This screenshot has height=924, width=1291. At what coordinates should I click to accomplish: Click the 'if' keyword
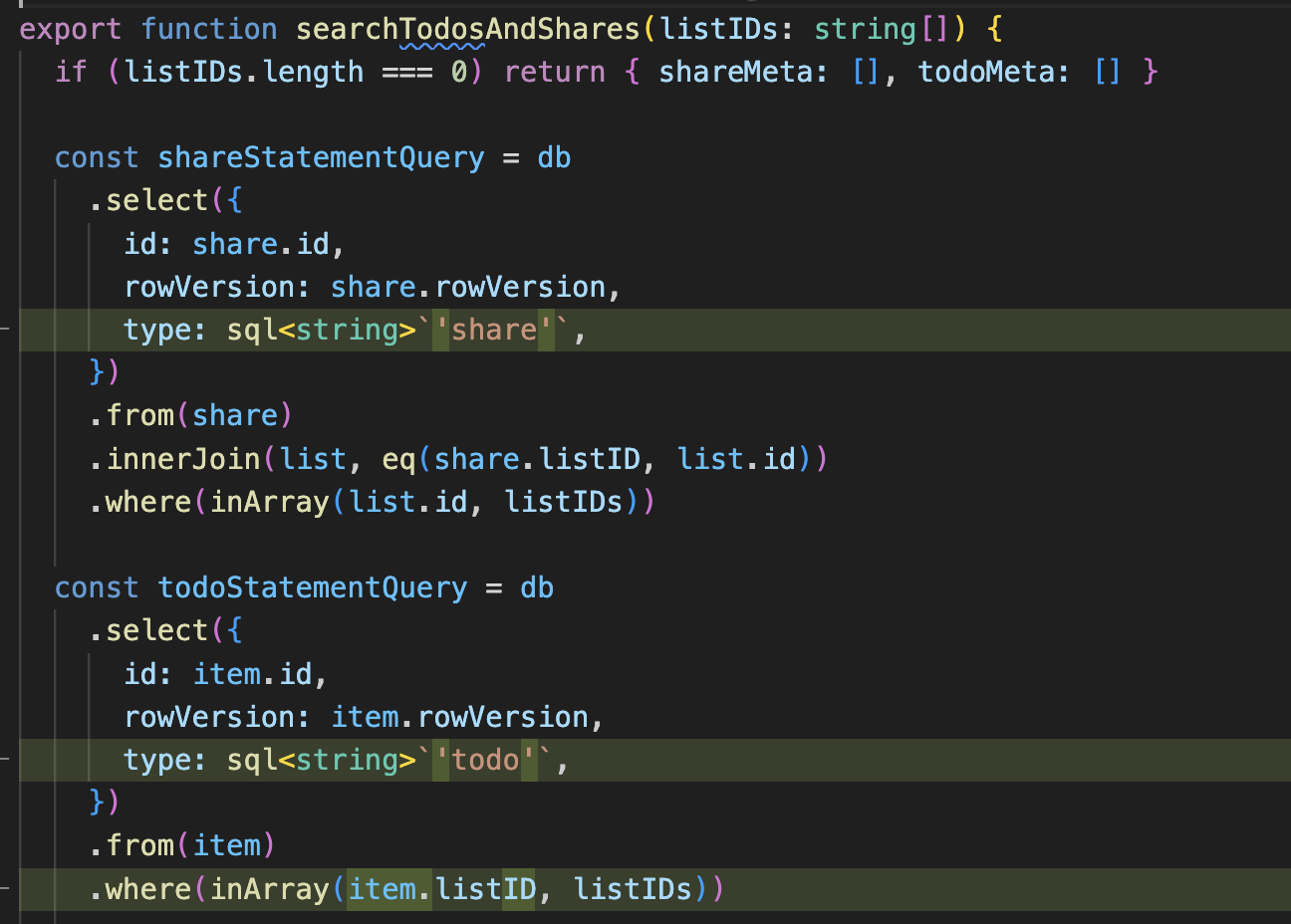[x=71, y=72]
